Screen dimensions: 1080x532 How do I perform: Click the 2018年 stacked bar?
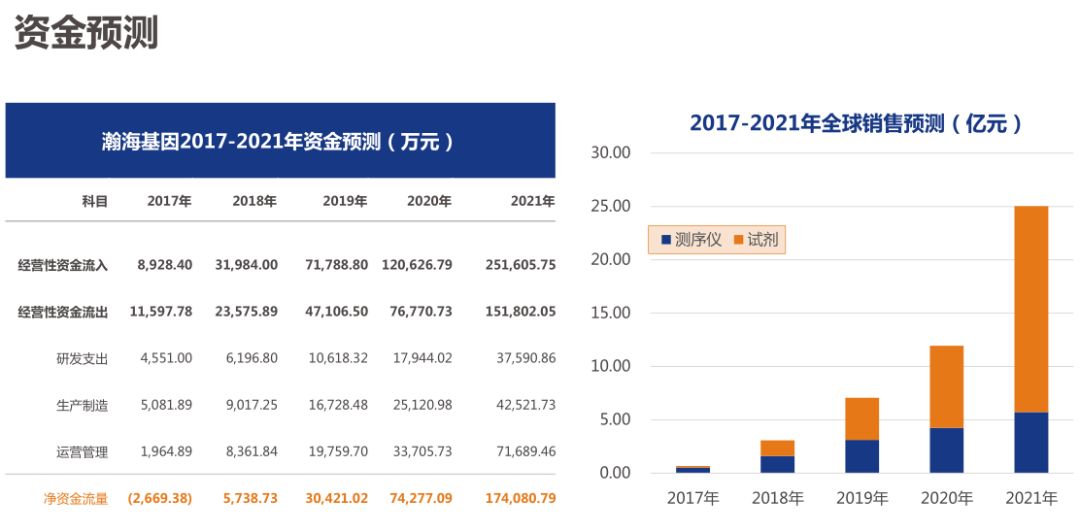778,457
